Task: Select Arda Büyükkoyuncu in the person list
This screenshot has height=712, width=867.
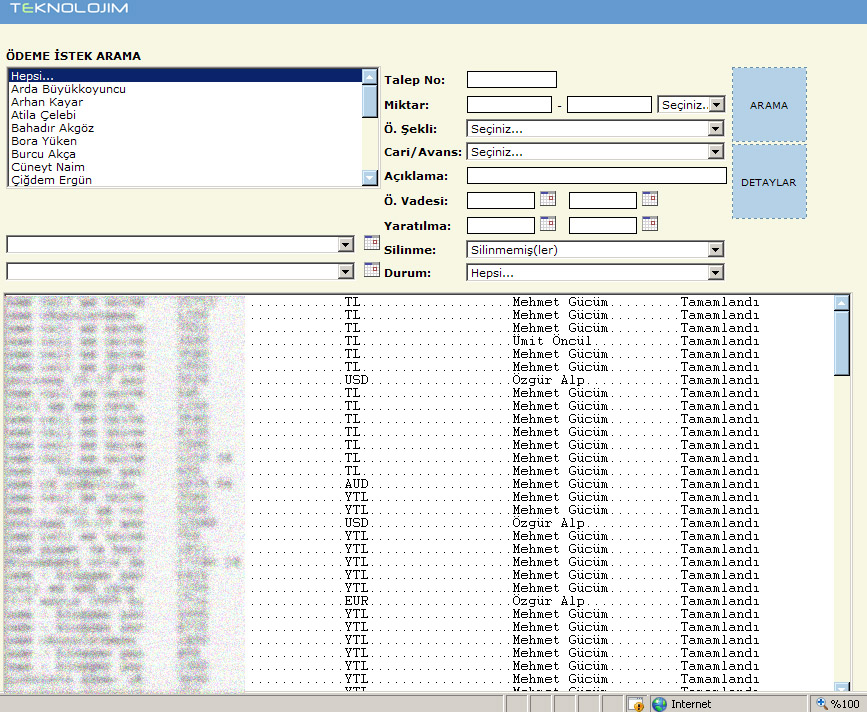Action: coord(68,89)
